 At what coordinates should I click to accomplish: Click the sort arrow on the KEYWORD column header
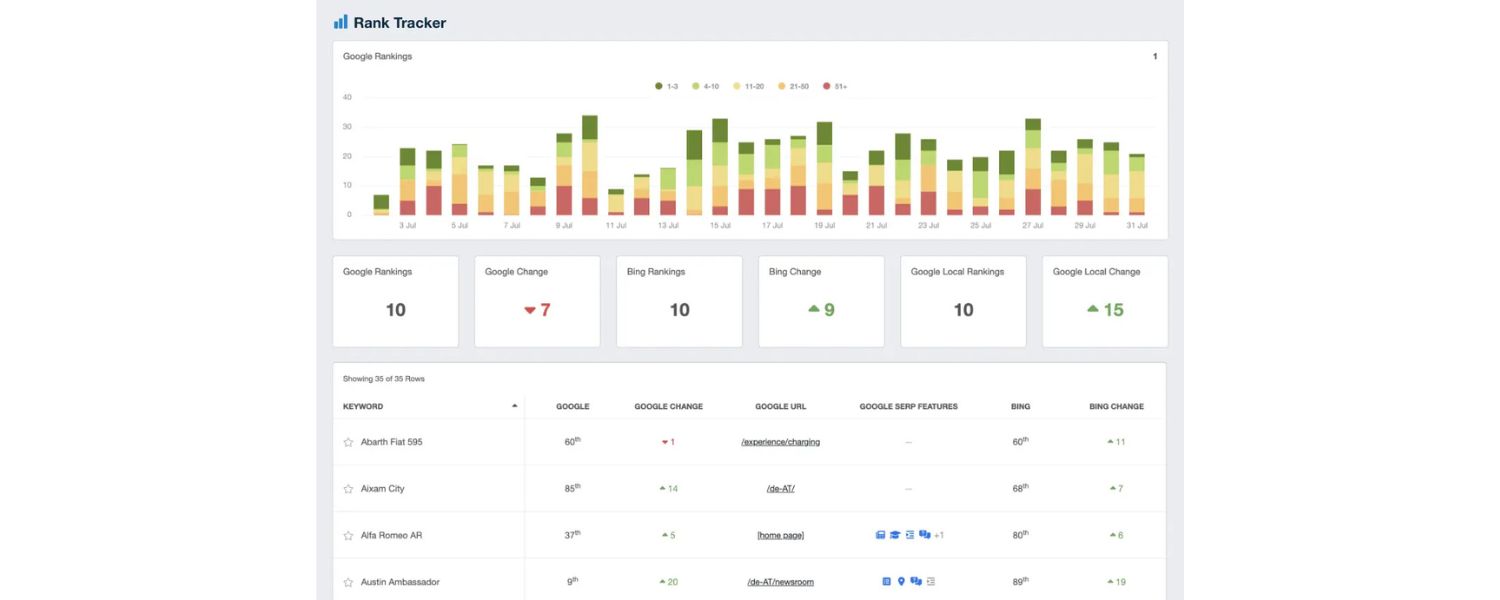[514, 405]
